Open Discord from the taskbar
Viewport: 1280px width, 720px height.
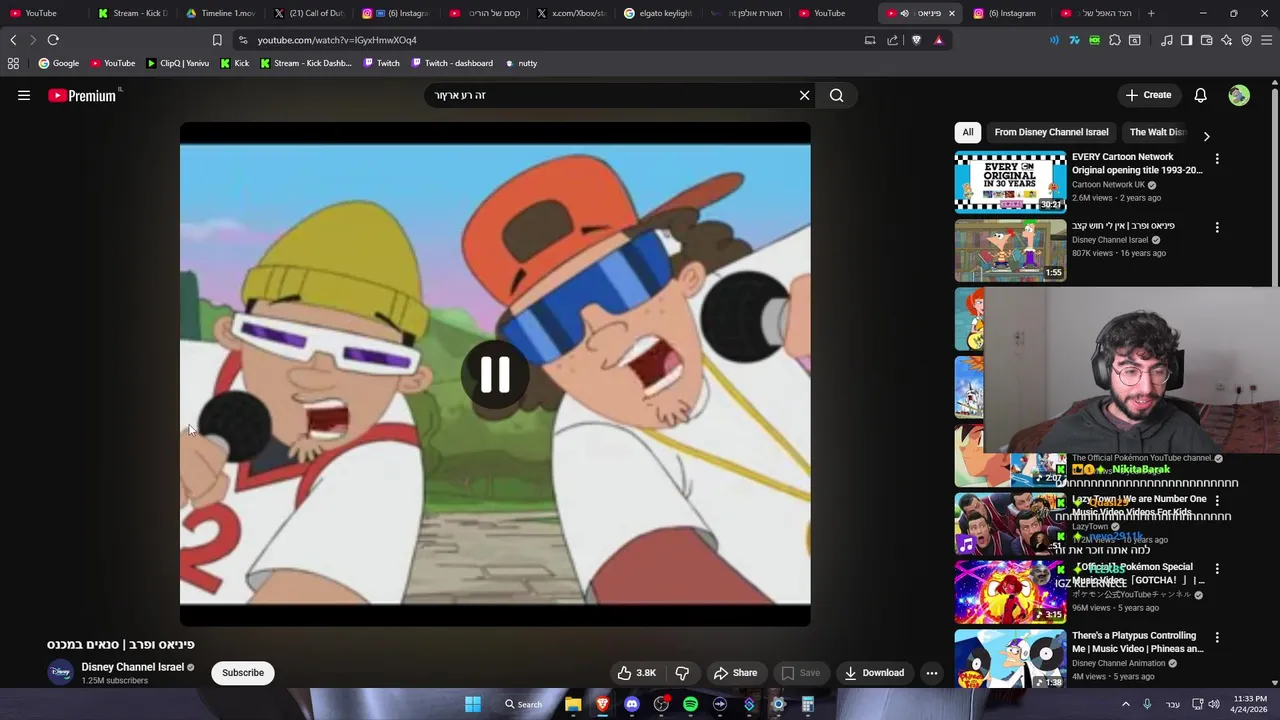coord(631,704)
